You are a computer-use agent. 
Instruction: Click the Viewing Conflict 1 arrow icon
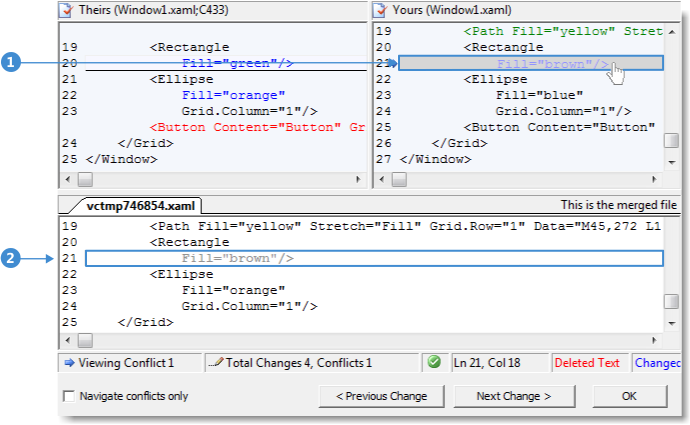[69, 363]
